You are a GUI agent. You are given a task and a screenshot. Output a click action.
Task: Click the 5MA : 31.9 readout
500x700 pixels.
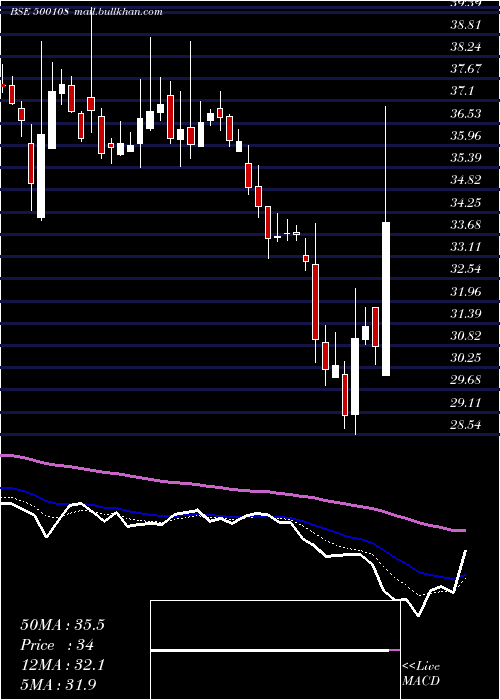58,685
